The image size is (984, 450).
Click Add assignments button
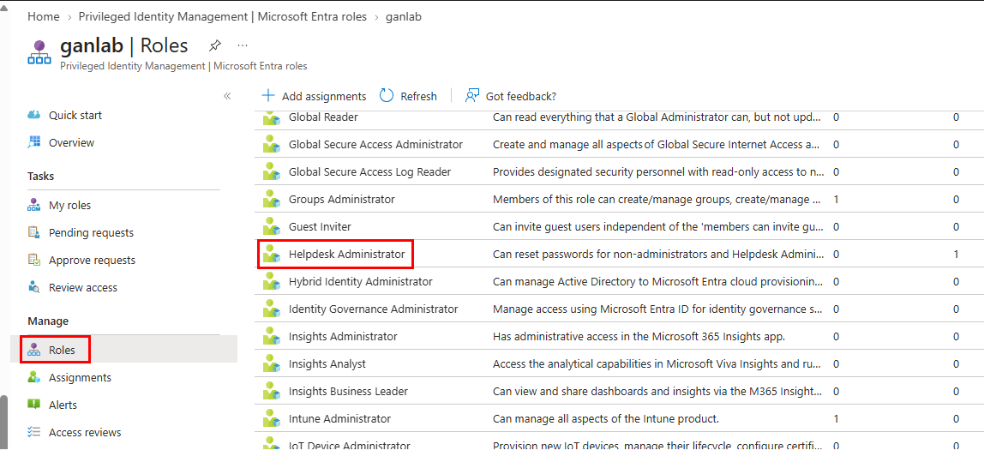click(314, 96)
